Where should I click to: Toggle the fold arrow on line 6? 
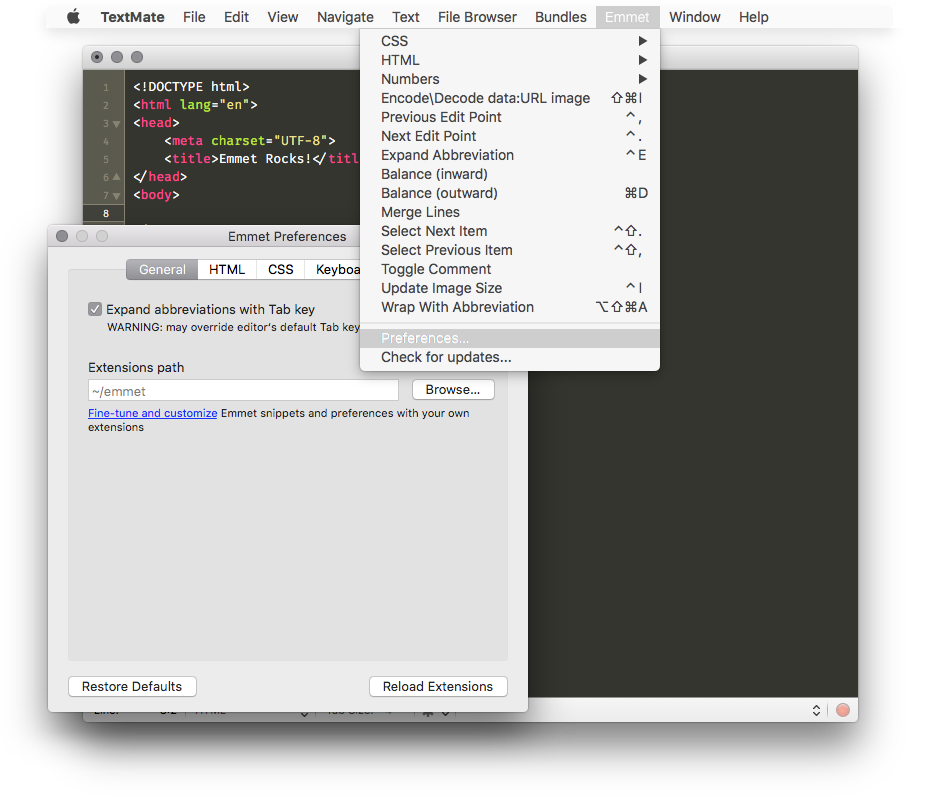[117, 177]
